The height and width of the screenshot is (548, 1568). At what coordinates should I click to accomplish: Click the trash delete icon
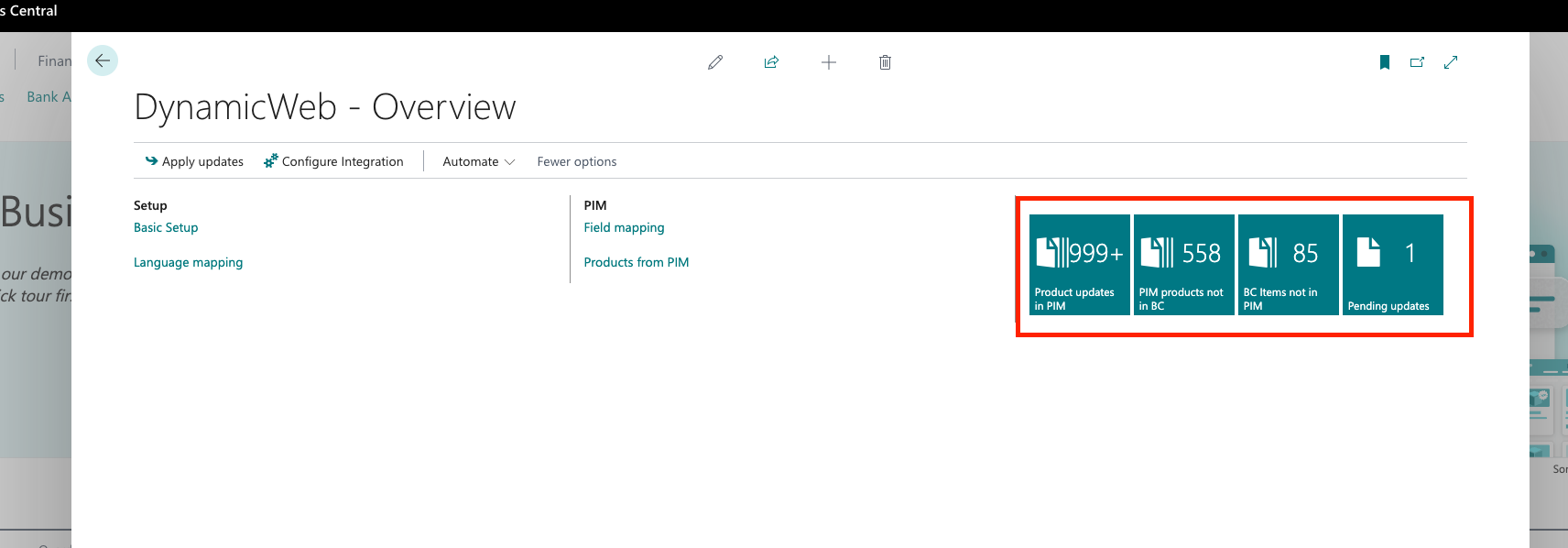(885, 62)
